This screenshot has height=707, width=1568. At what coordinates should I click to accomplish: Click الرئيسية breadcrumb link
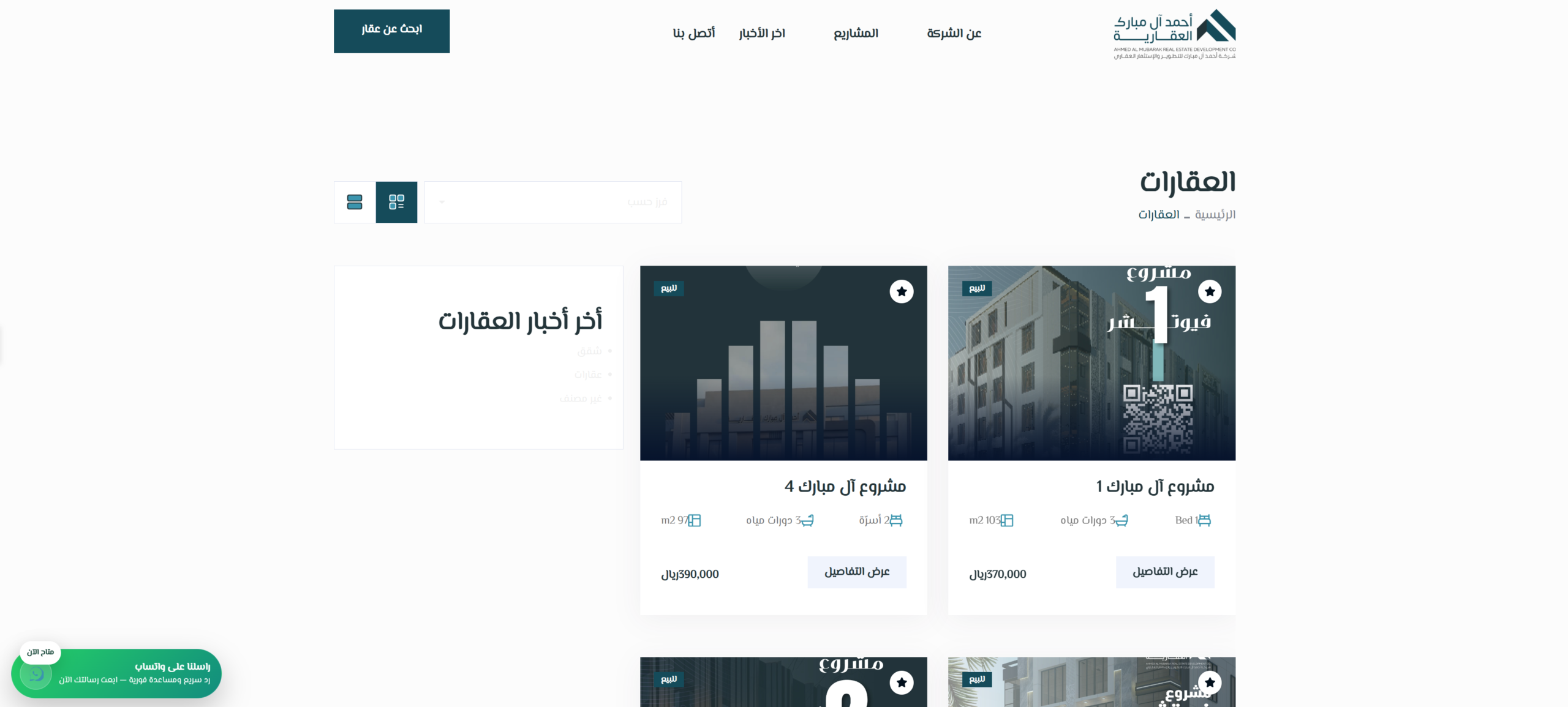[x=1215, y=215]
